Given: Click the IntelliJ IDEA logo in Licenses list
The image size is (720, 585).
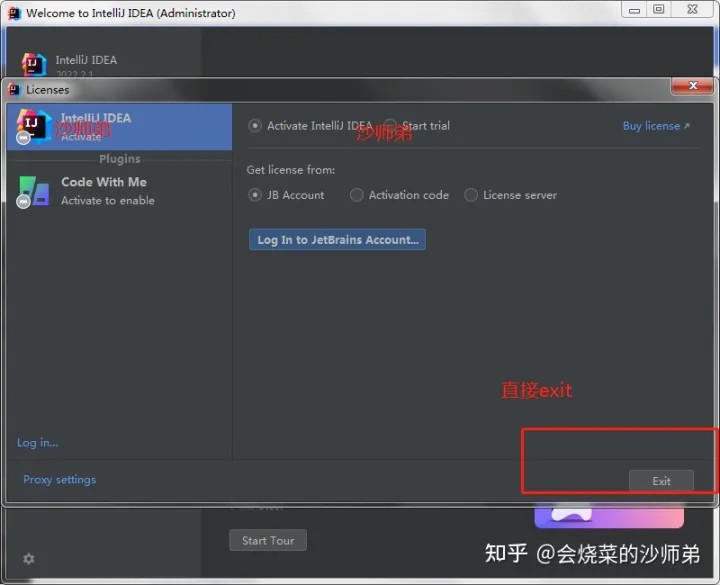Looking at the screenshot, I should click(33, 126).
